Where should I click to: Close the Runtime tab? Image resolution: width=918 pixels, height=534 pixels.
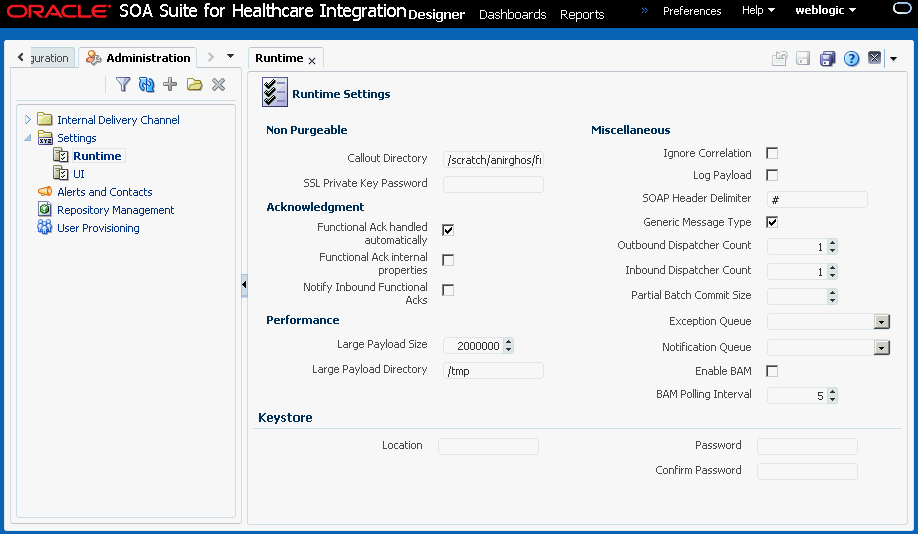[312, 61]
